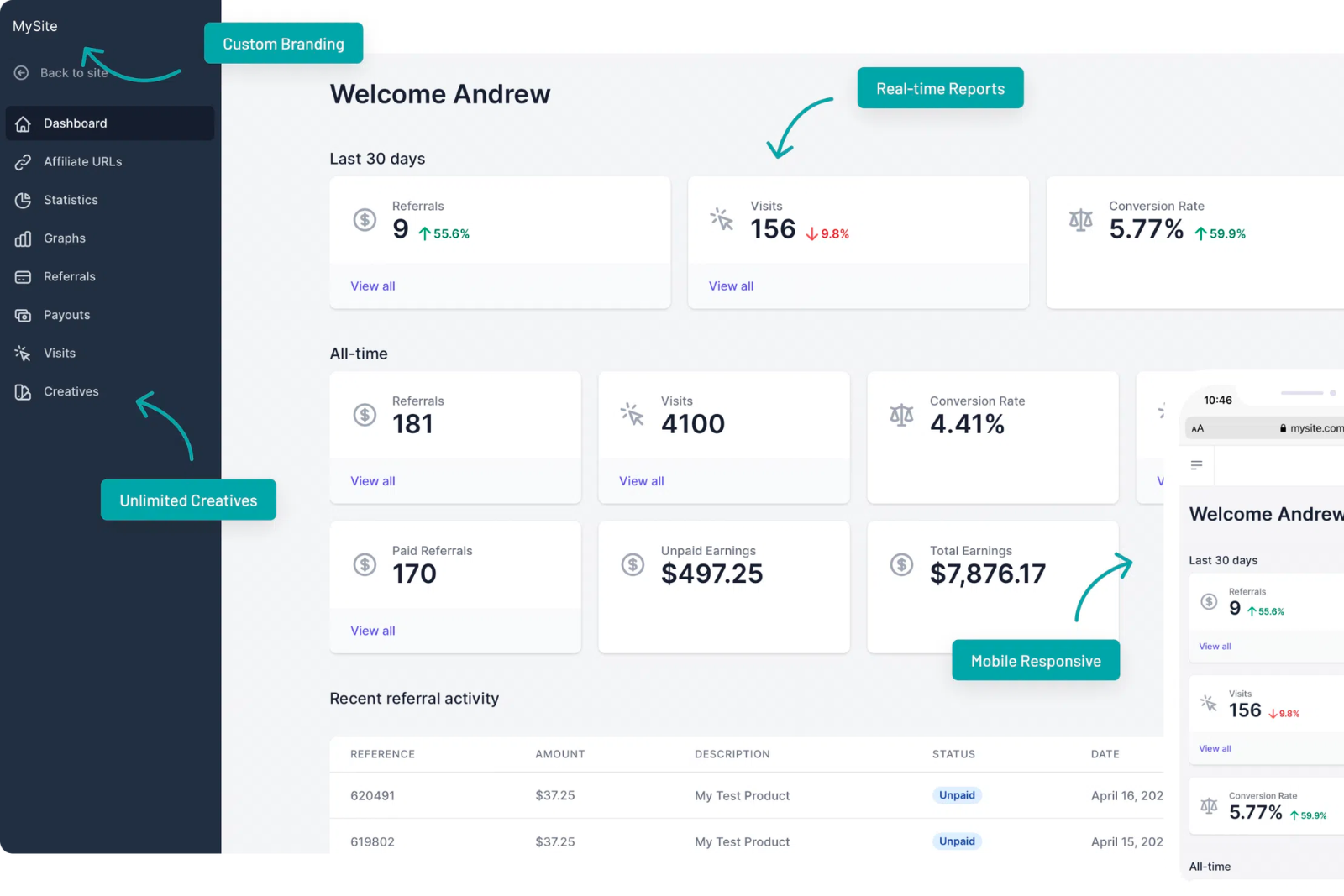Click the Dashboard home icon in sidebar
Viewport: 1344px width, 896px height.
tap(24, 123)
